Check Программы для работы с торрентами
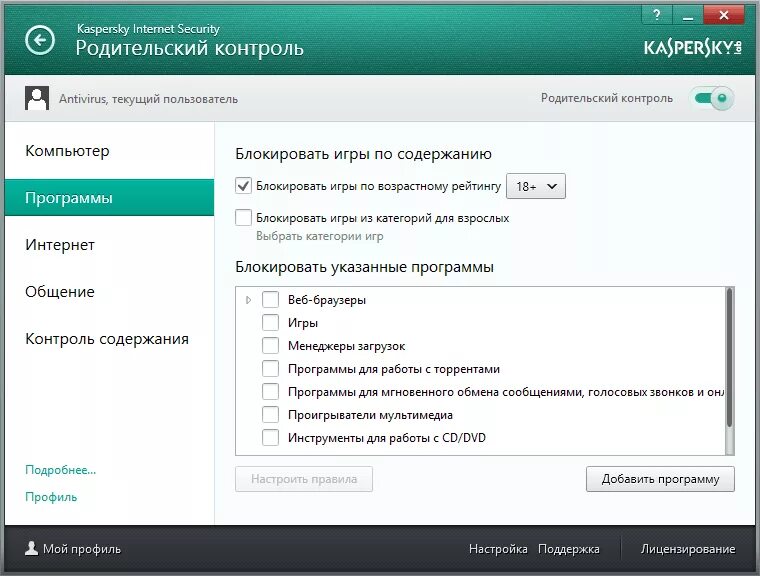 tap(270, 368)
